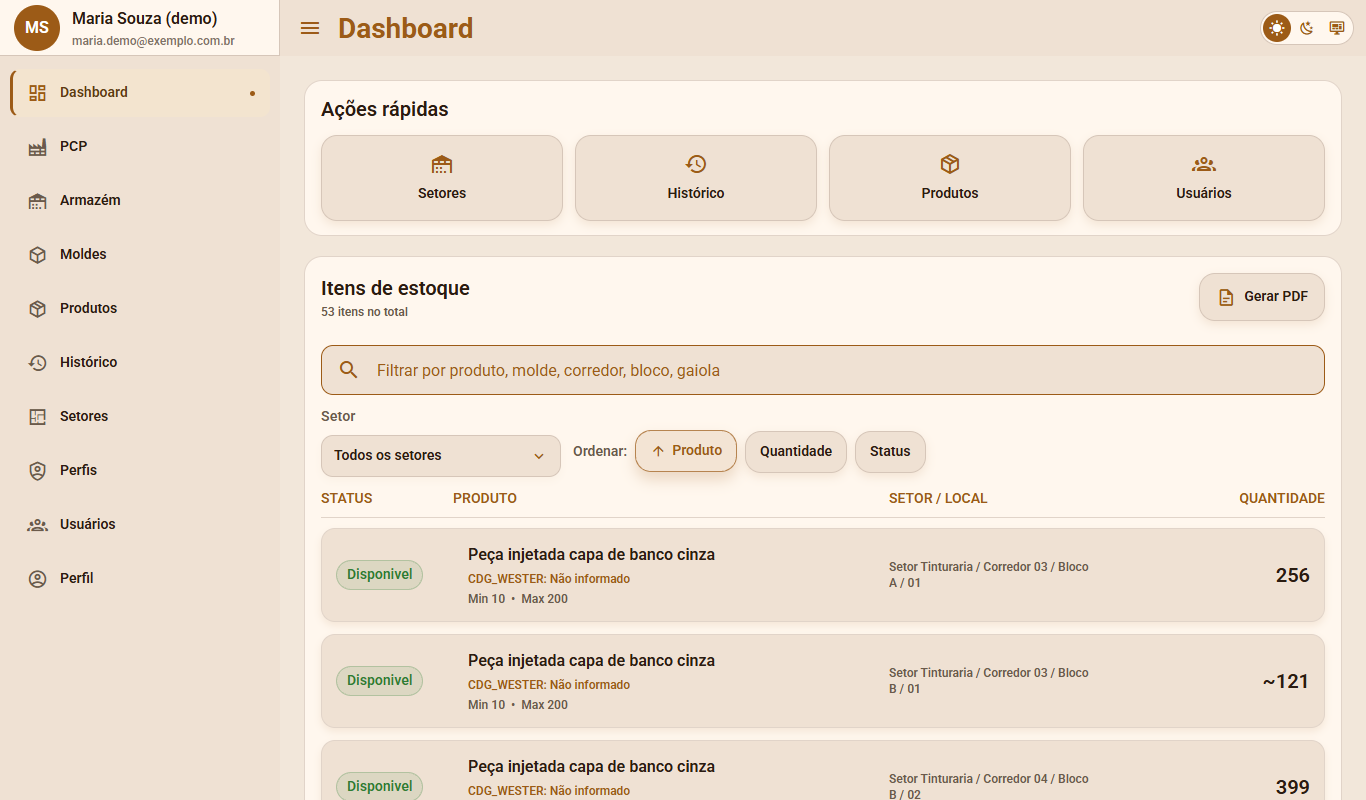Open Usuários quick action card
The image size is (1366, 800).
click(x=1204, y=178)
